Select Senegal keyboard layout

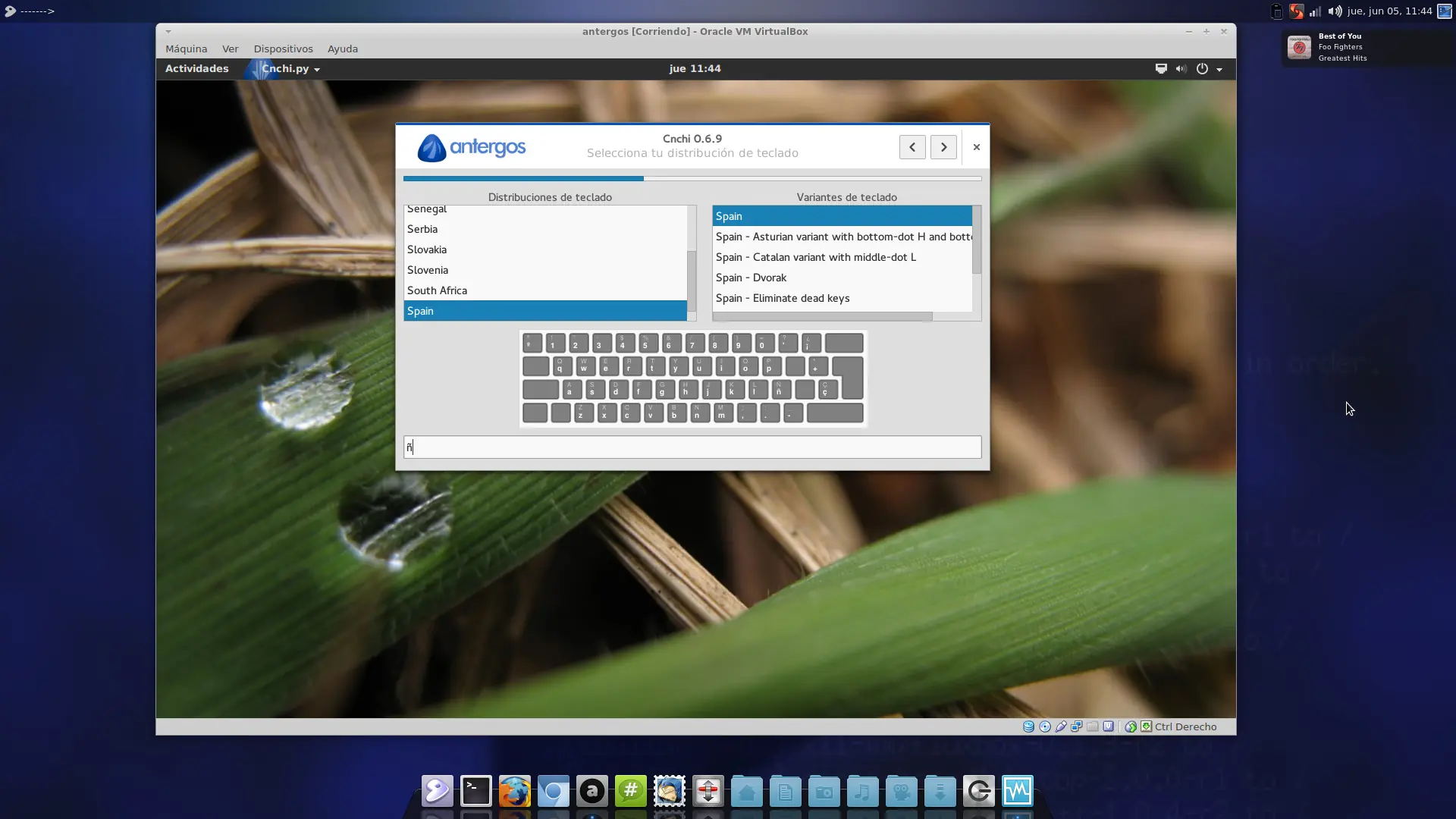pyautogui.click(x=545, y=210)
